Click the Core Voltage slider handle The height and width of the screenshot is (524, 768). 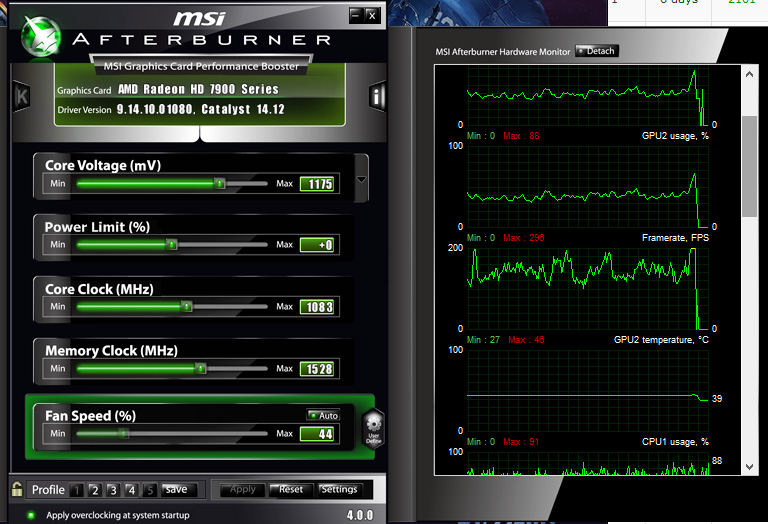click(220, 184)
